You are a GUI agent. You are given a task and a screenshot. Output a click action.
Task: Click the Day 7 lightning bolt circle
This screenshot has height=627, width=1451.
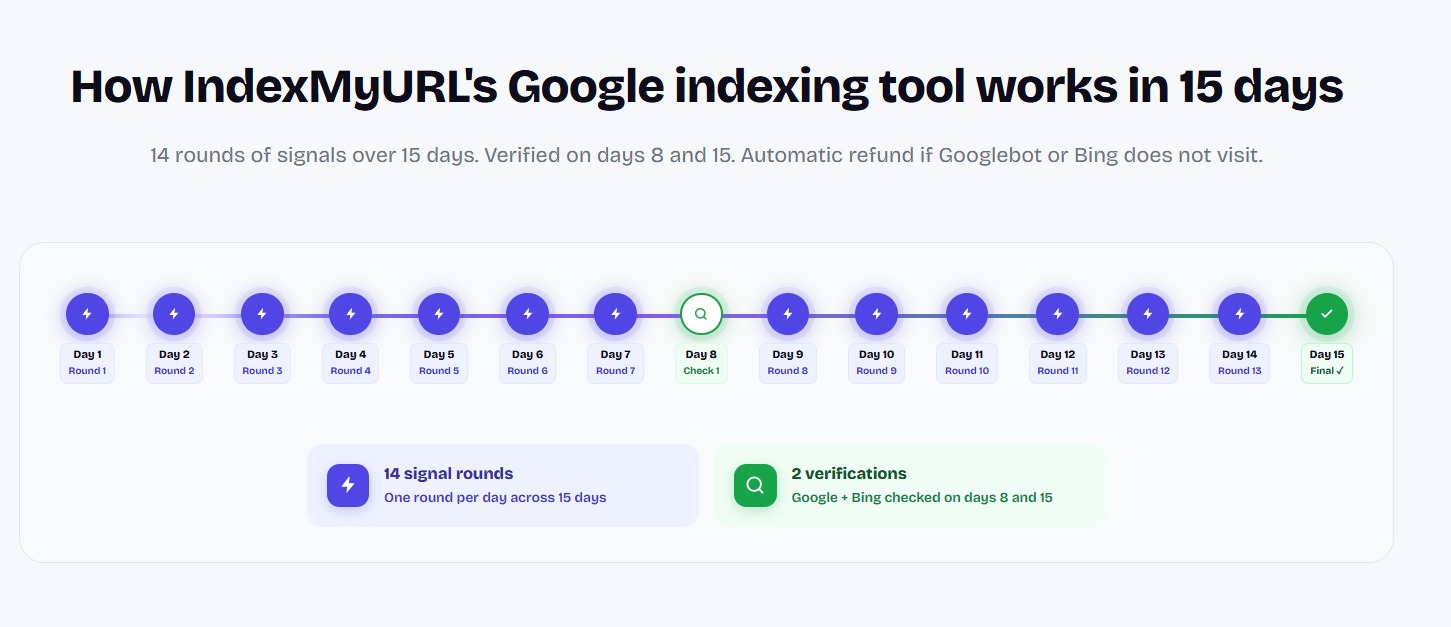pos(615,314)
